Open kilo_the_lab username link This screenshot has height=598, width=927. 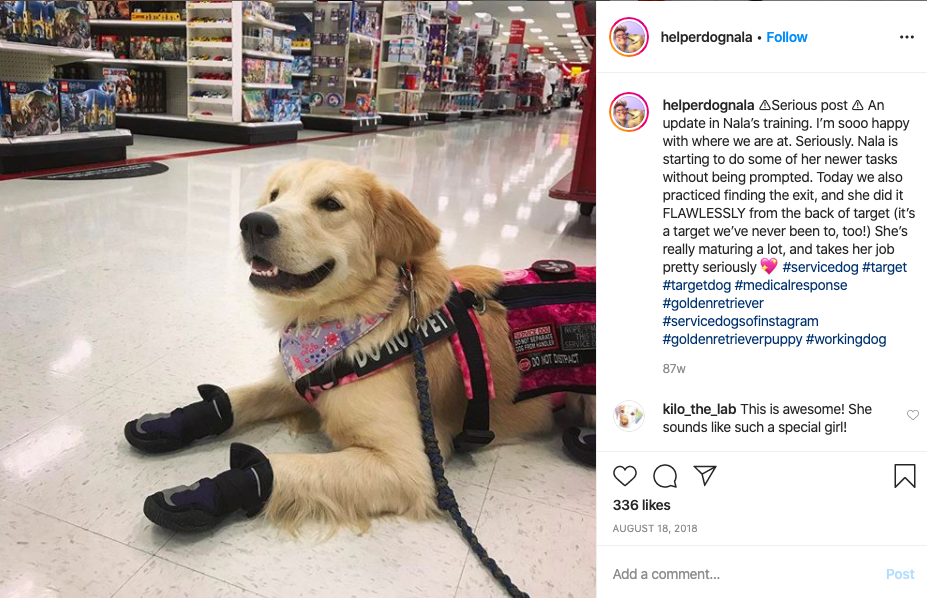(699, 409)
